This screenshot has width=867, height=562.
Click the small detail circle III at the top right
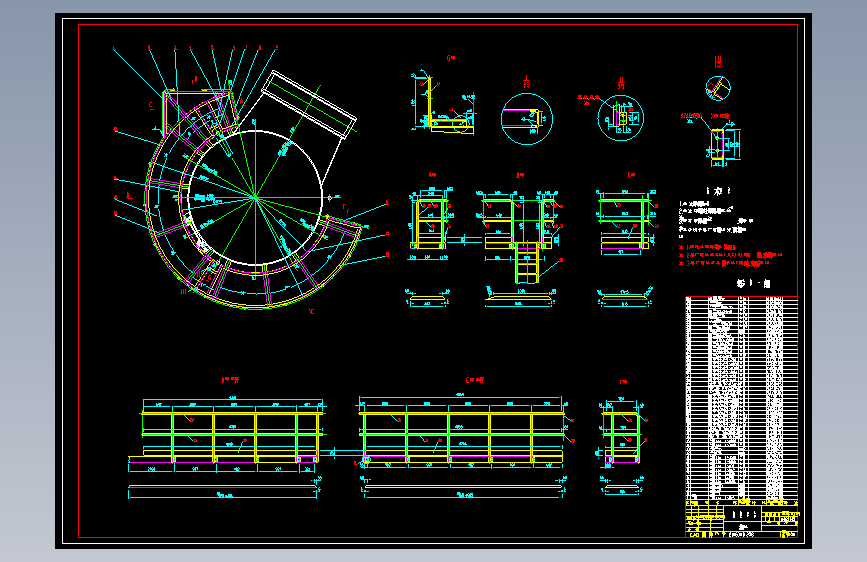coord(718,89)
